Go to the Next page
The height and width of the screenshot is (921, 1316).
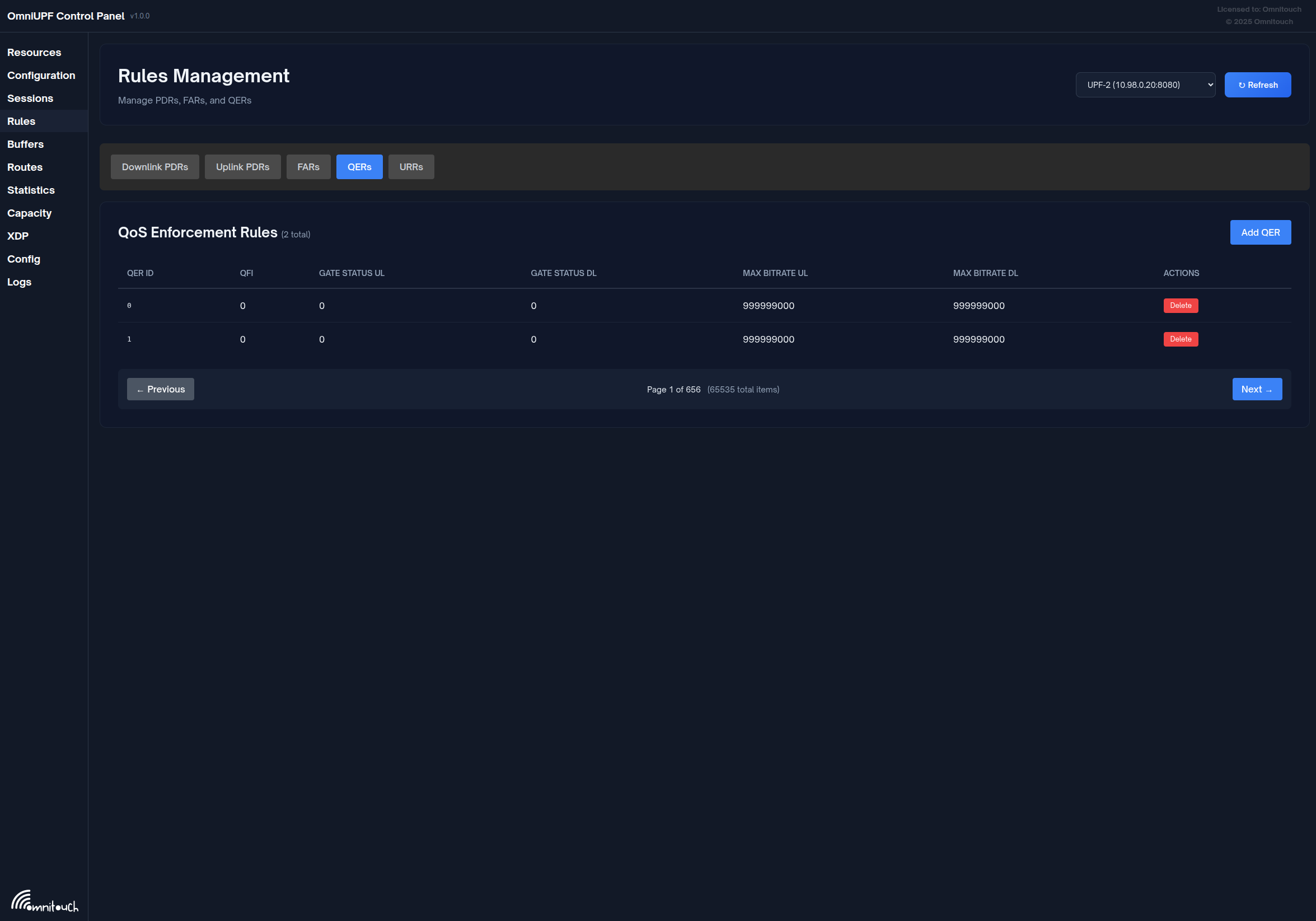pos(1257,389)
